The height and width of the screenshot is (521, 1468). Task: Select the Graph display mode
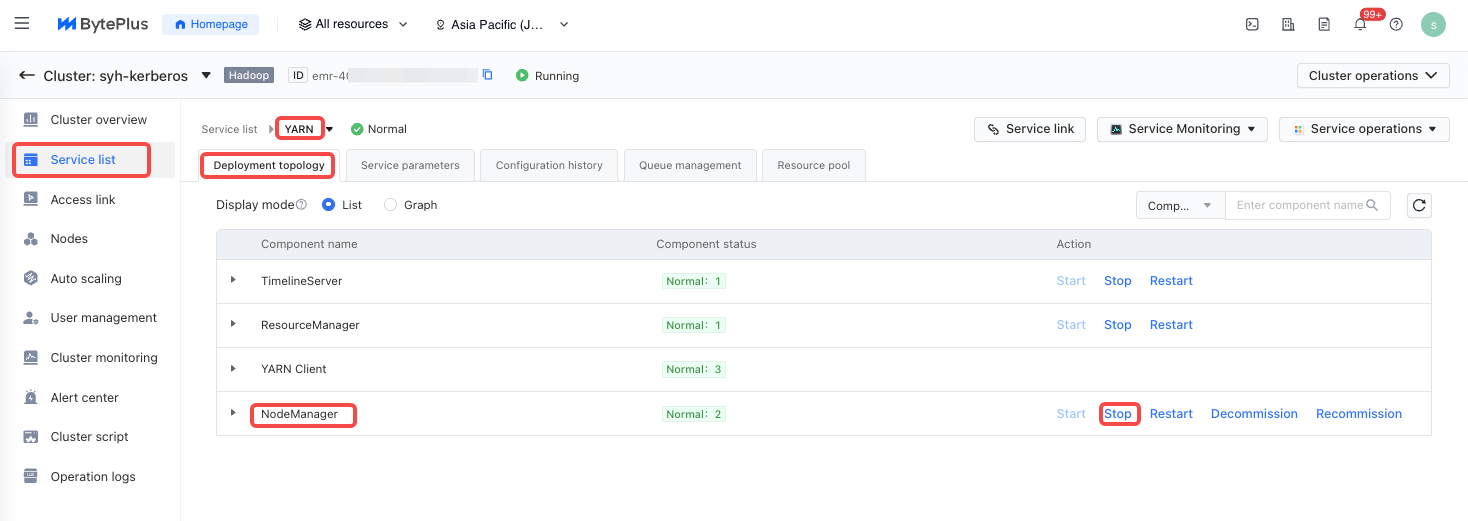click(x=391, y=205)
